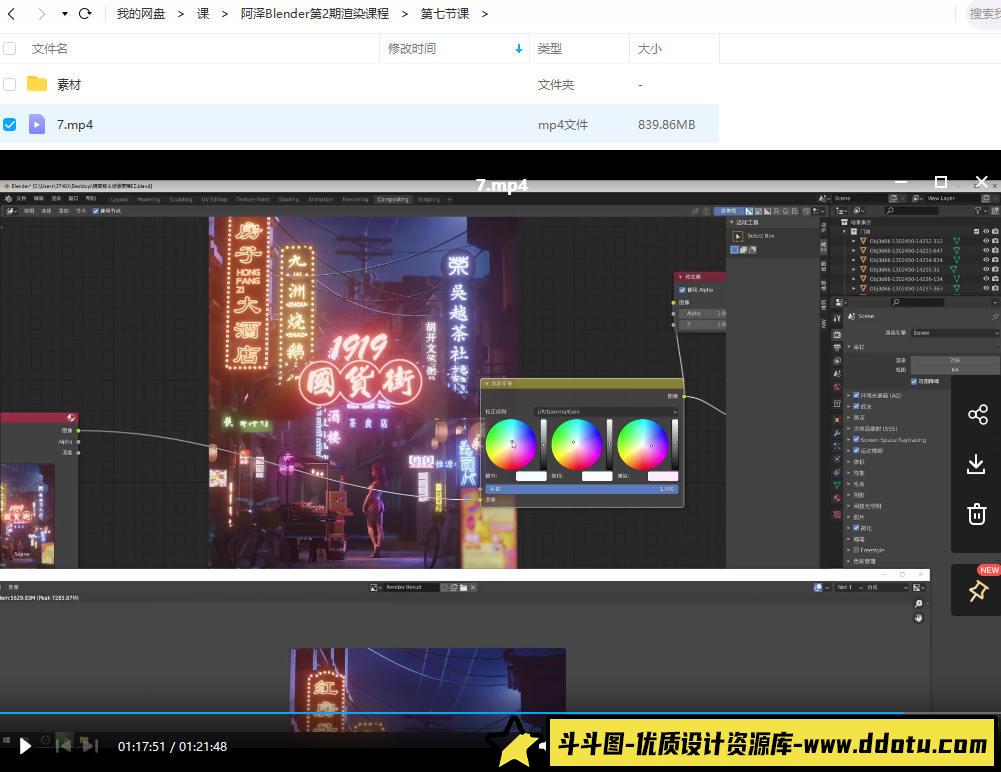Add a new workspace with plus tab
Image resolution: width=1001 pixels, height=772 pixels.
(449, 199)
